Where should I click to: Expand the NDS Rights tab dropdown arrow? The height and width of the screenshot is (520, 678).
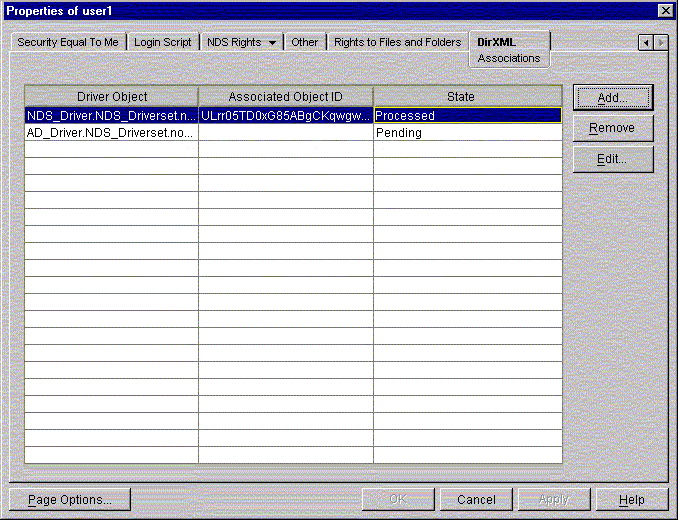click(272, 43)
